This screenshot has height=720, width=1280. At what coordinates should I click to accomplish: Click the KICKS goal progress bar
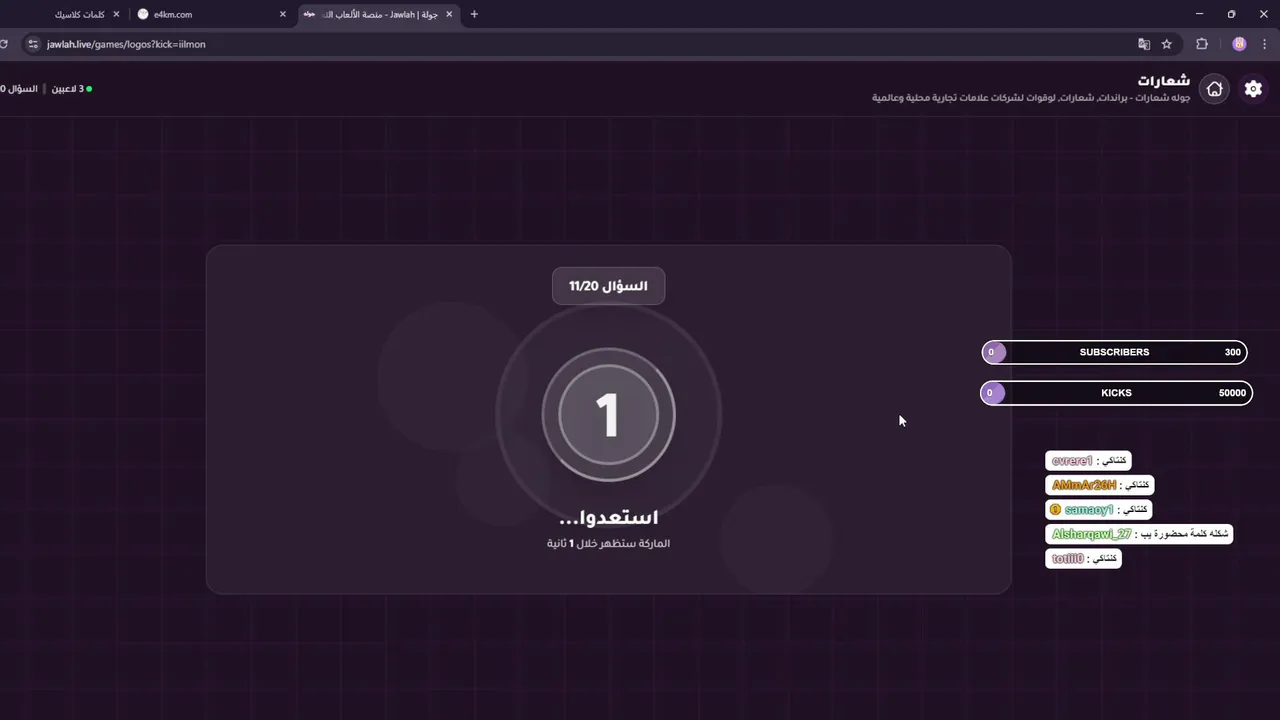pos(1116,393)
